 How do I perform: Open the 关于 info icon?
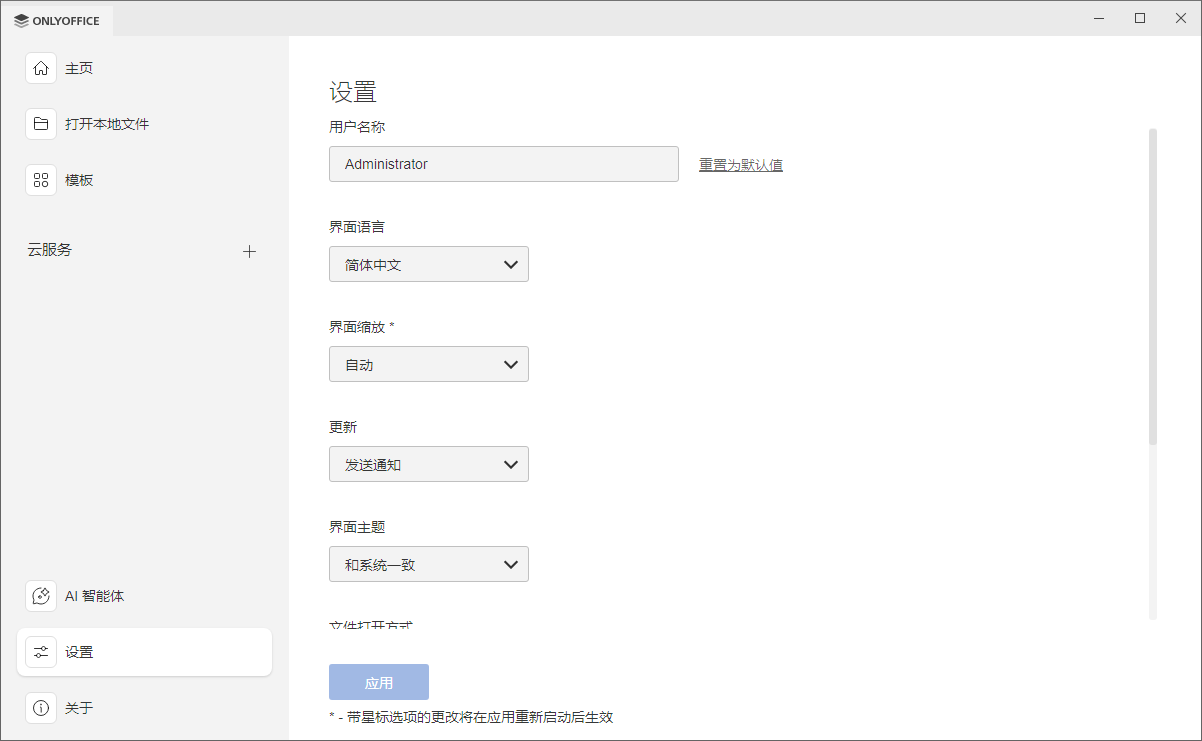click(x=40, y=707)
